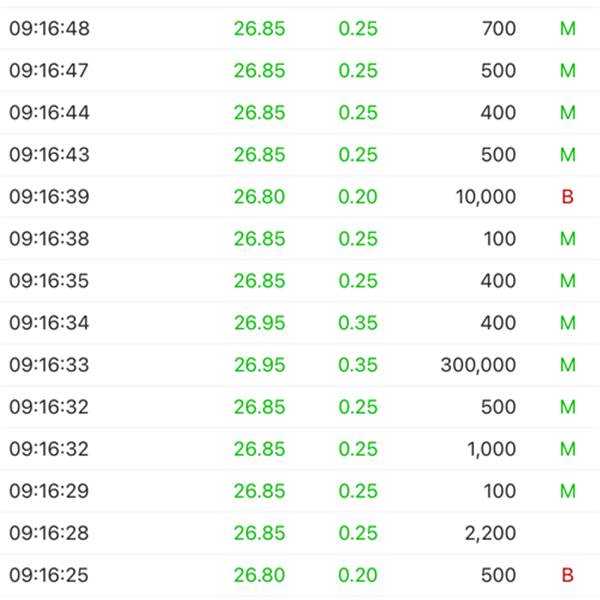This screenshot has height=600, width=600.
Task: Click the 26.80 price at 09:16:25
Action: pyautogui.click(x=259, y=575)
